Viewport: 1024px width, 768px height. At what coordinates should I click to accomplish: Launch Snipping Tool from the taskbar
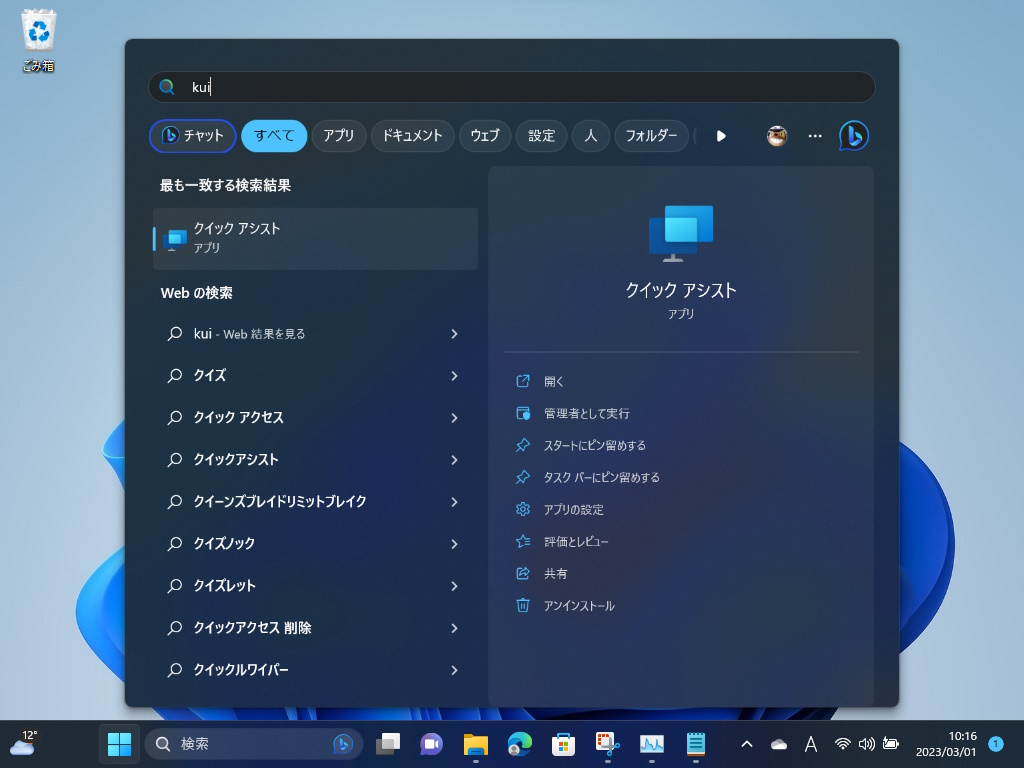[x=608, y=744]
